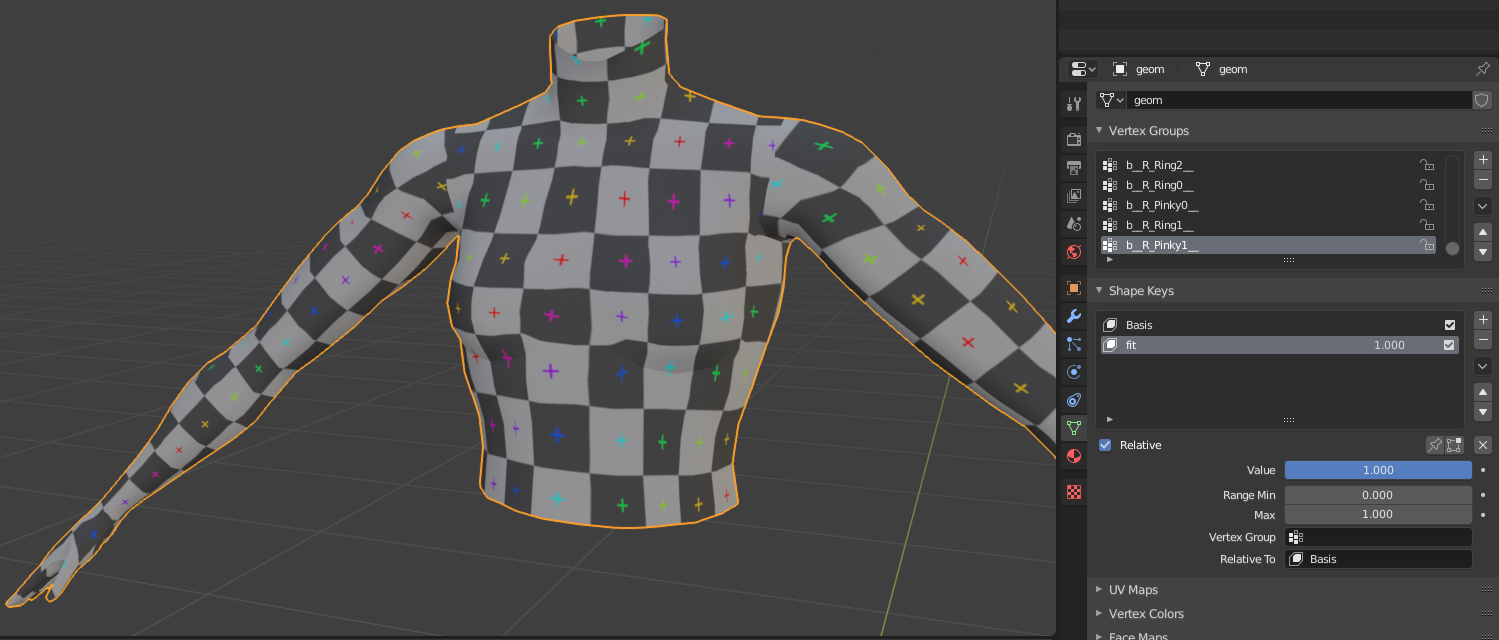Open the vertex group specials dropdown menu
1499x640 pixels.
tap(1483, 206)
